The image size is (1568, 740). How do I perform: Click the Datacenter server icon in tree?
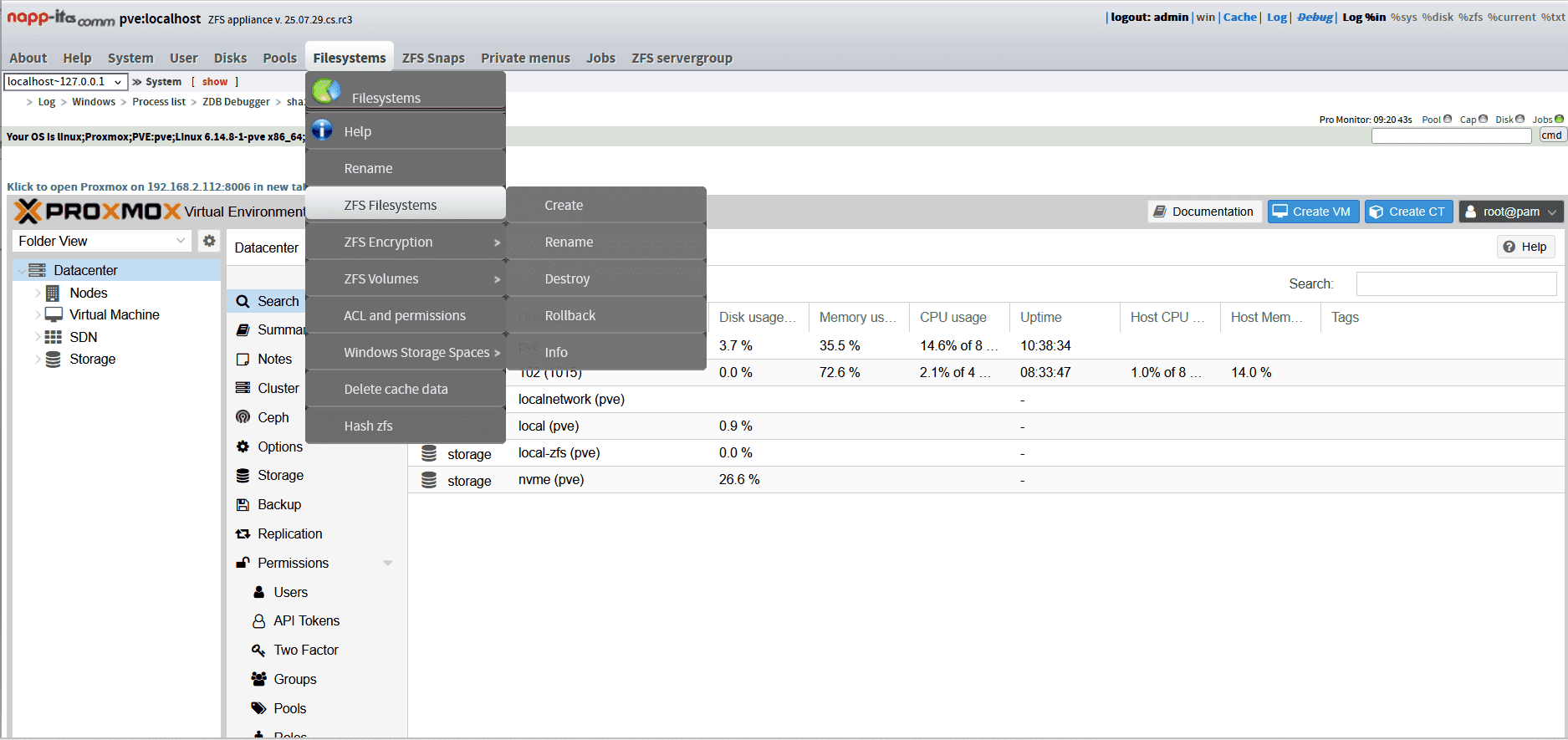37,270
